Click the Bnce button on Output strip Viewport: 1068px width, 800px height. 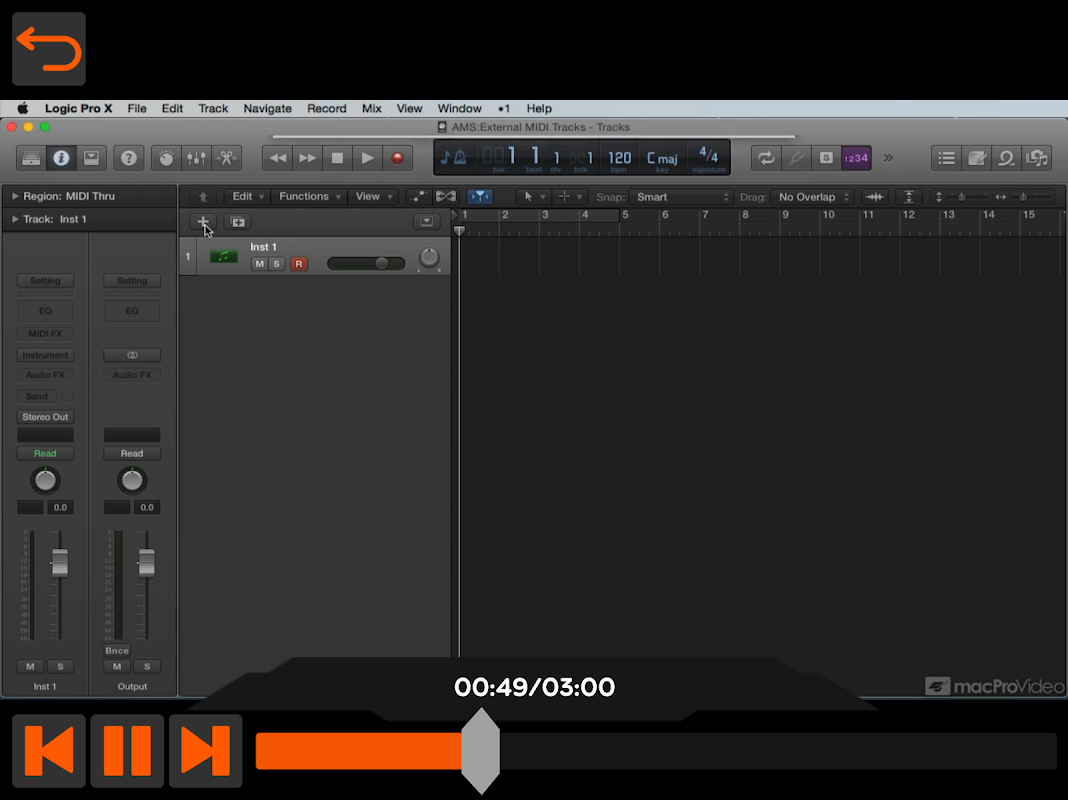click(x=116, y=651)
